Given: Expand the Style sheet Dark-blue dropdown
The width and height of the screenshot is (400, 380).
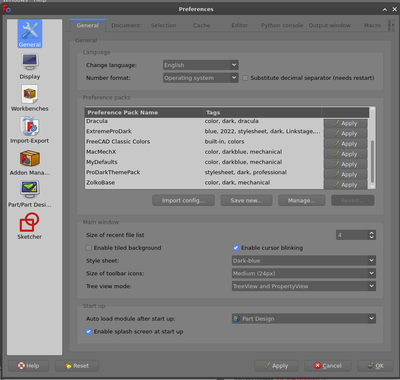Looking at the screenshot, I should (304, 261).
